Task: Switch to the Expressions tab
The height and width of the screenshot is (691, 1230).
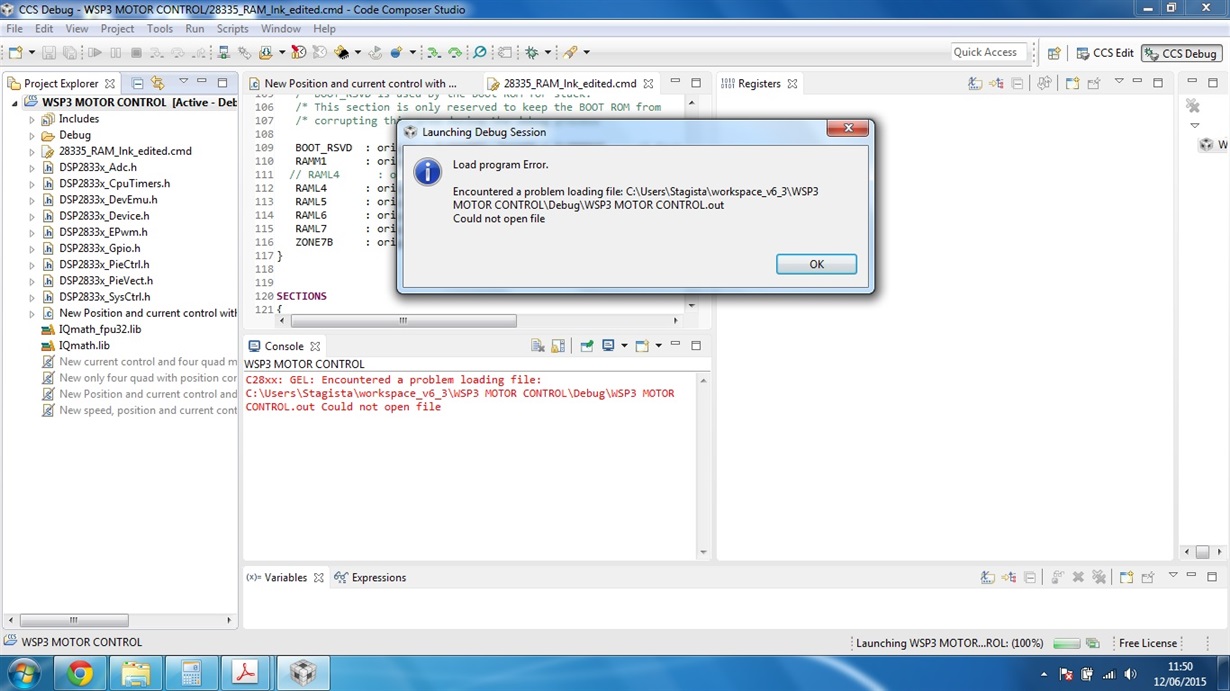Action: click(x=370, y=577)
